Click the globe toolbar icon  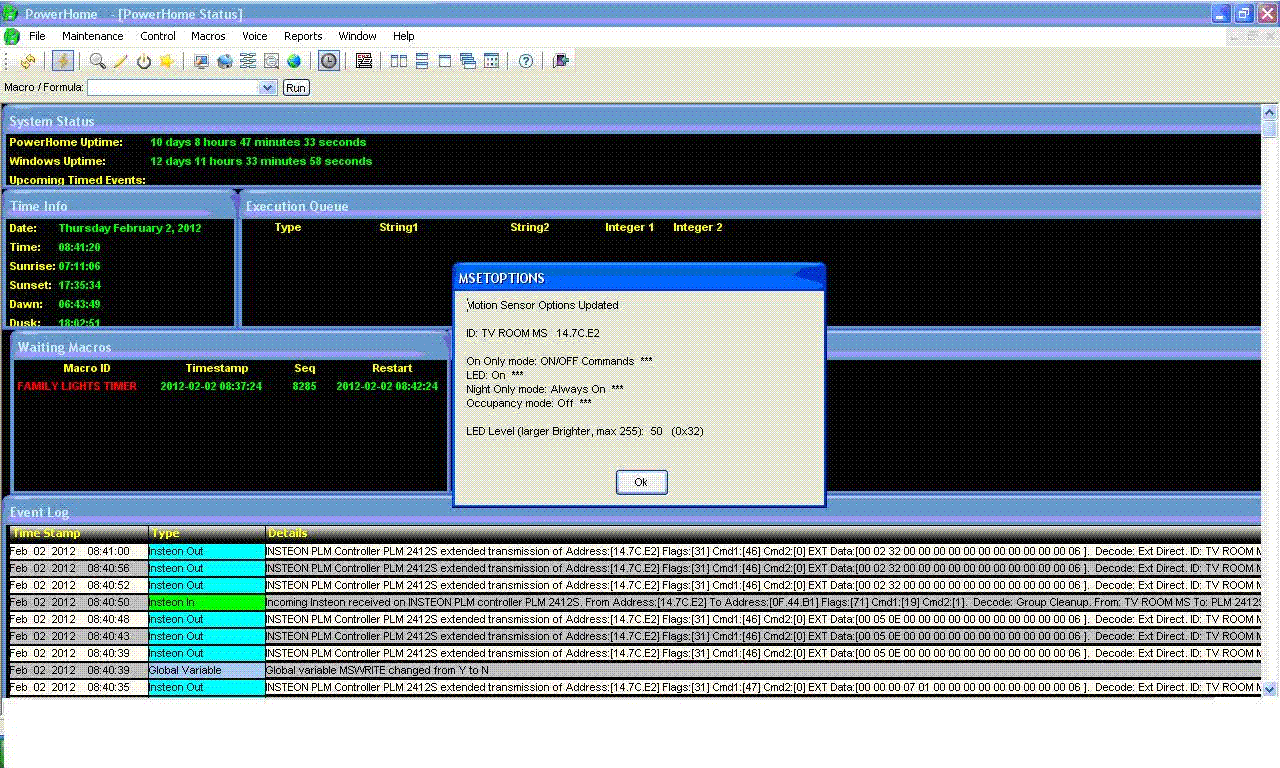click(294, 61)
